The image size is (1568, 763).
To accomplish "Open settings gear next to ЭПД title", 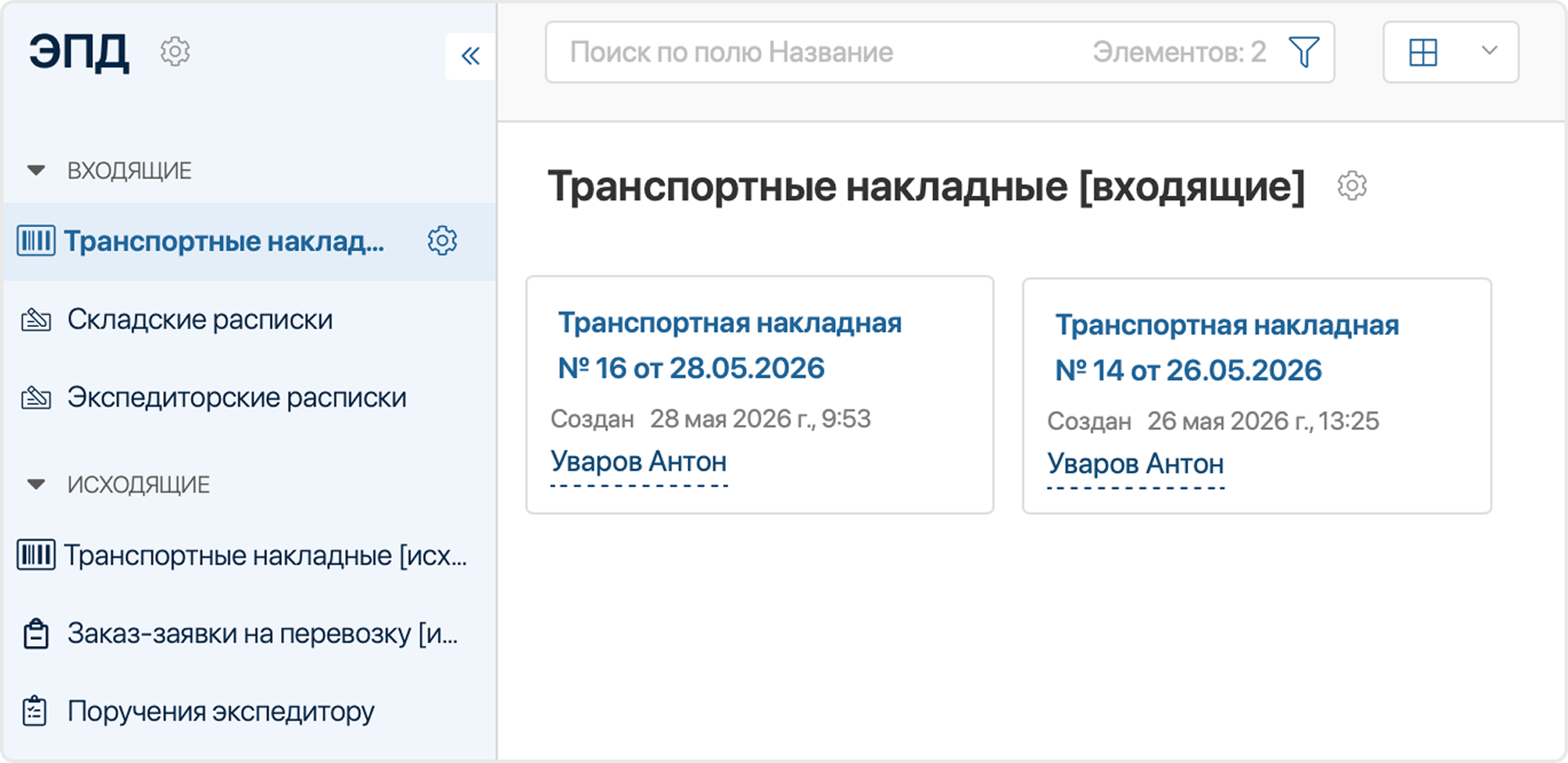I will pos(175,52).
